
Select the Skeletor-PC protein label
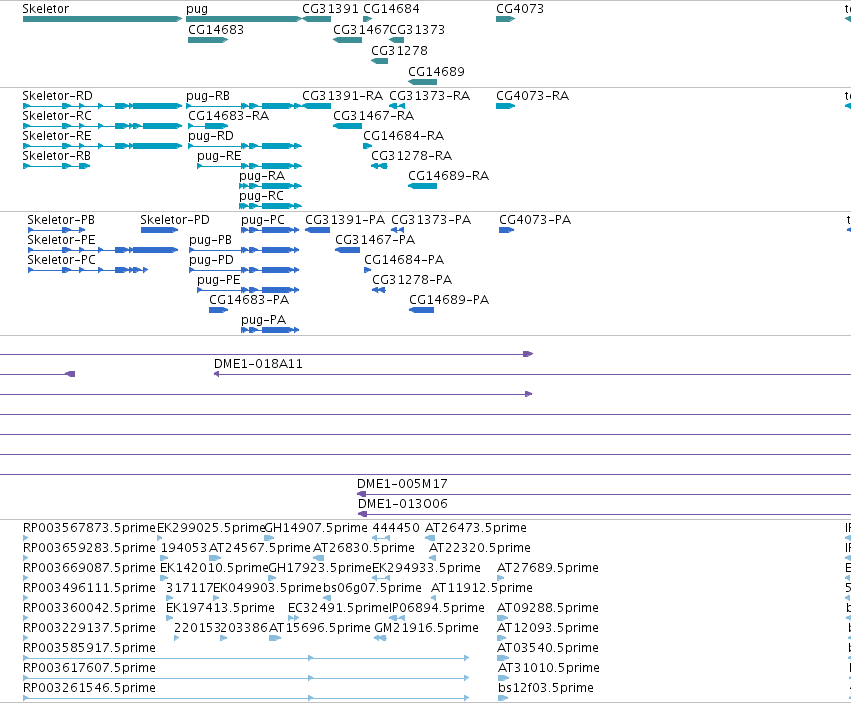click(x=61, y=260)
